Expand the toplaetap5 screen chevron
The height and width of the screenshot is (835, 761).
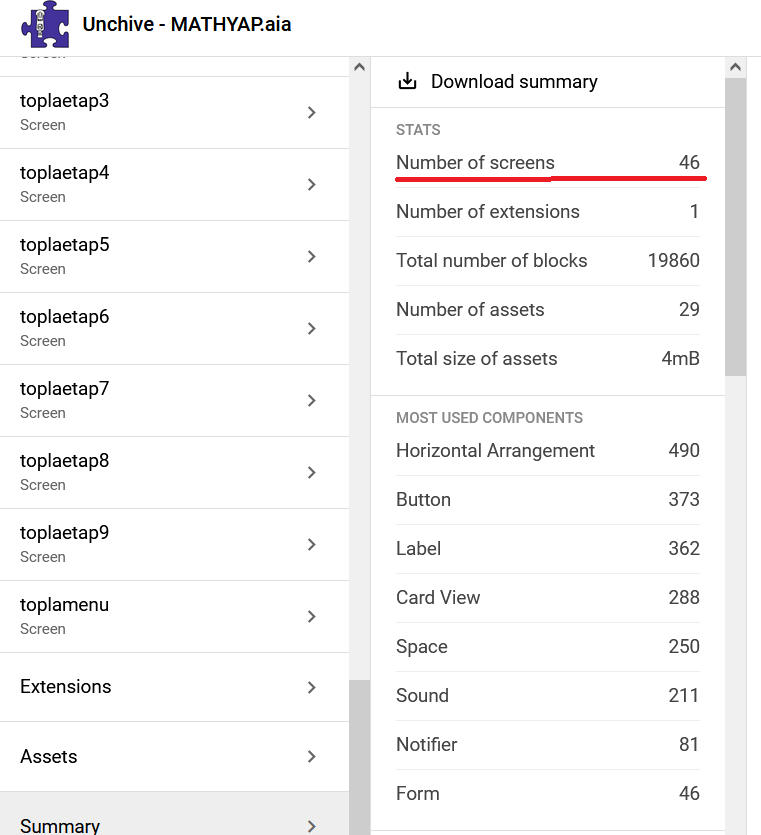pyautogui.click(x=312, y=256)
